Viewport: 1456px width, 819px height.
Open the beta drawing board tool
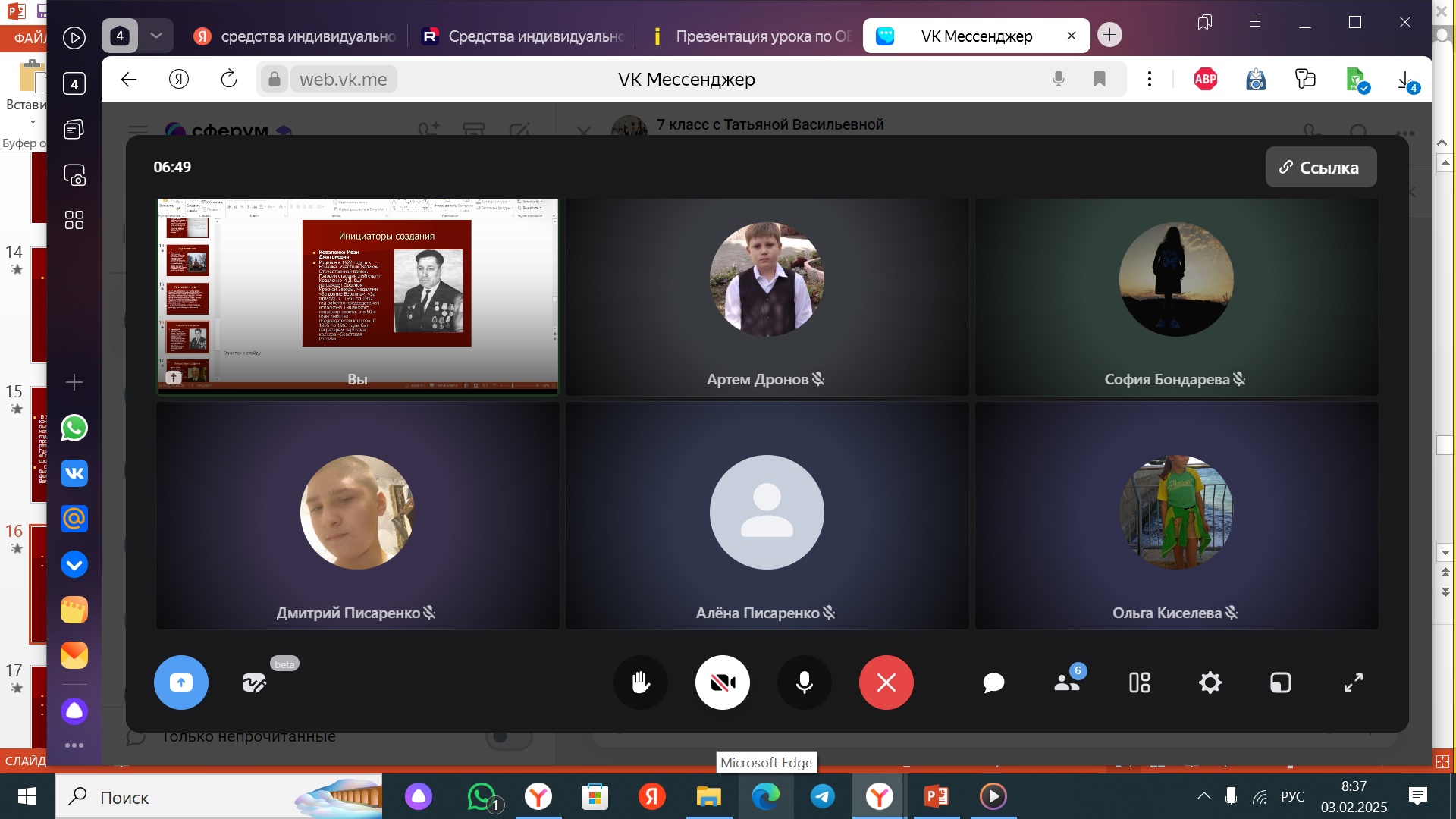pyautogui.click(x=254, y=682)
